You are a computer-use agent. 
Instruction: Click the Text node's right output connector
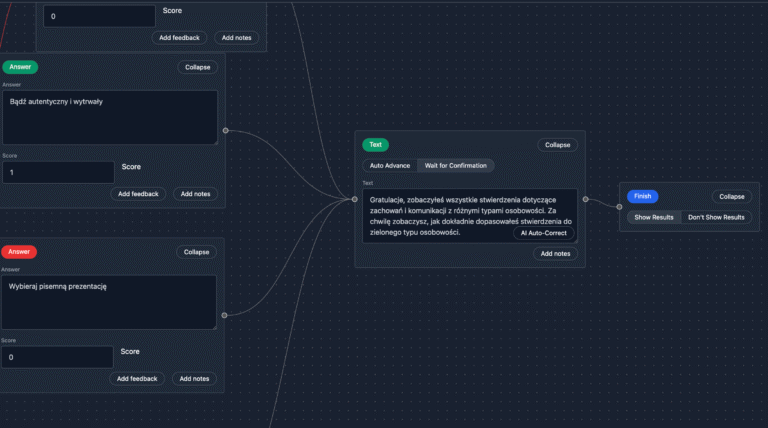click(x=585, y=200)
